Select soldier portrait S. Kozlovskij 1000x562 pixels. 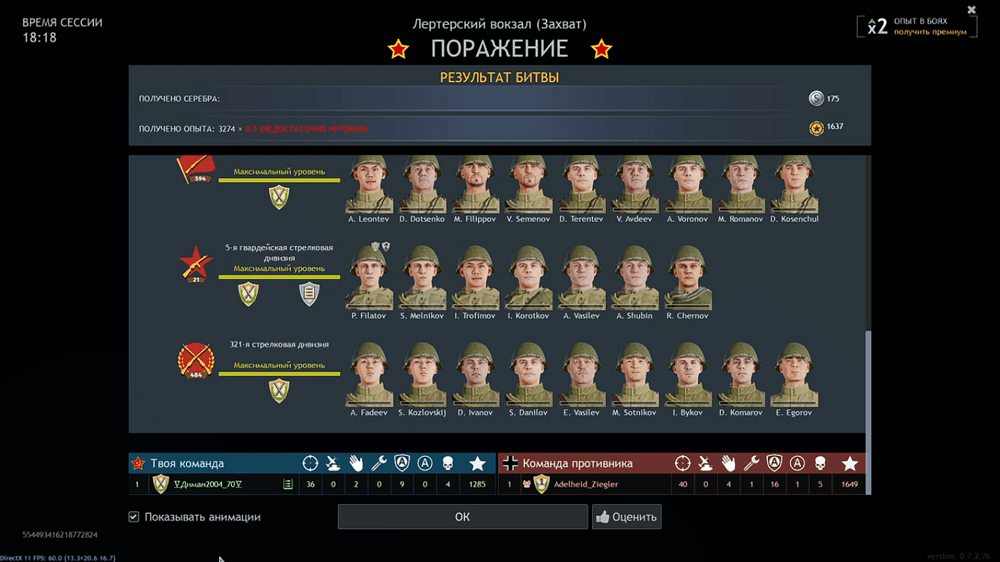422,375
